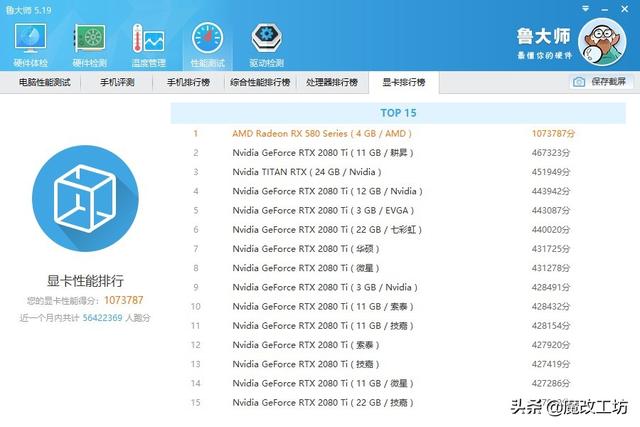640x427 pixels.
Task: Switch to the 处理器排行榜 tab
Action: 332,82
